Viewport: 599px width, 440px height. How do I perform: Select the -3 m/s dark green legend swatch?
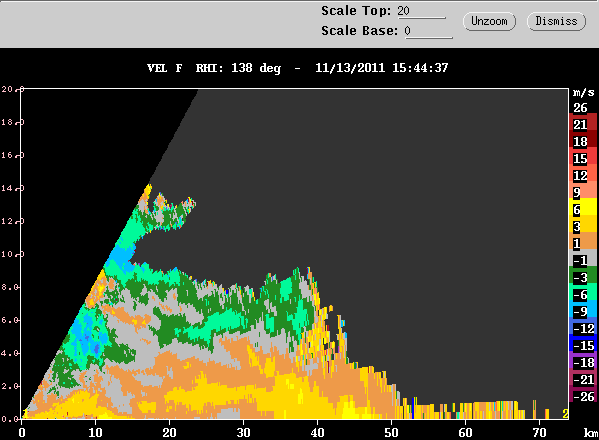(583, 275)
